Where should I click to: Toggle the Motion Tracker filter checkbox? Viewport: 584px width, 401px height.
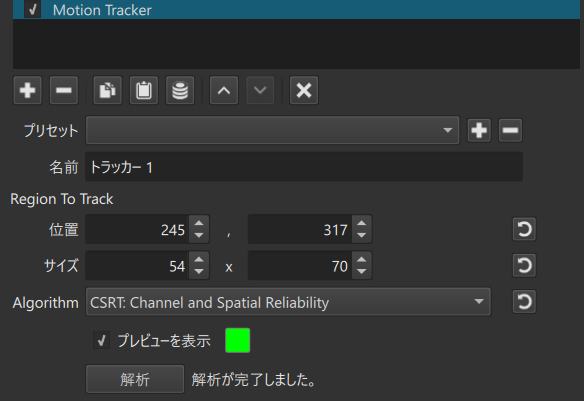(x=32, y=9)
